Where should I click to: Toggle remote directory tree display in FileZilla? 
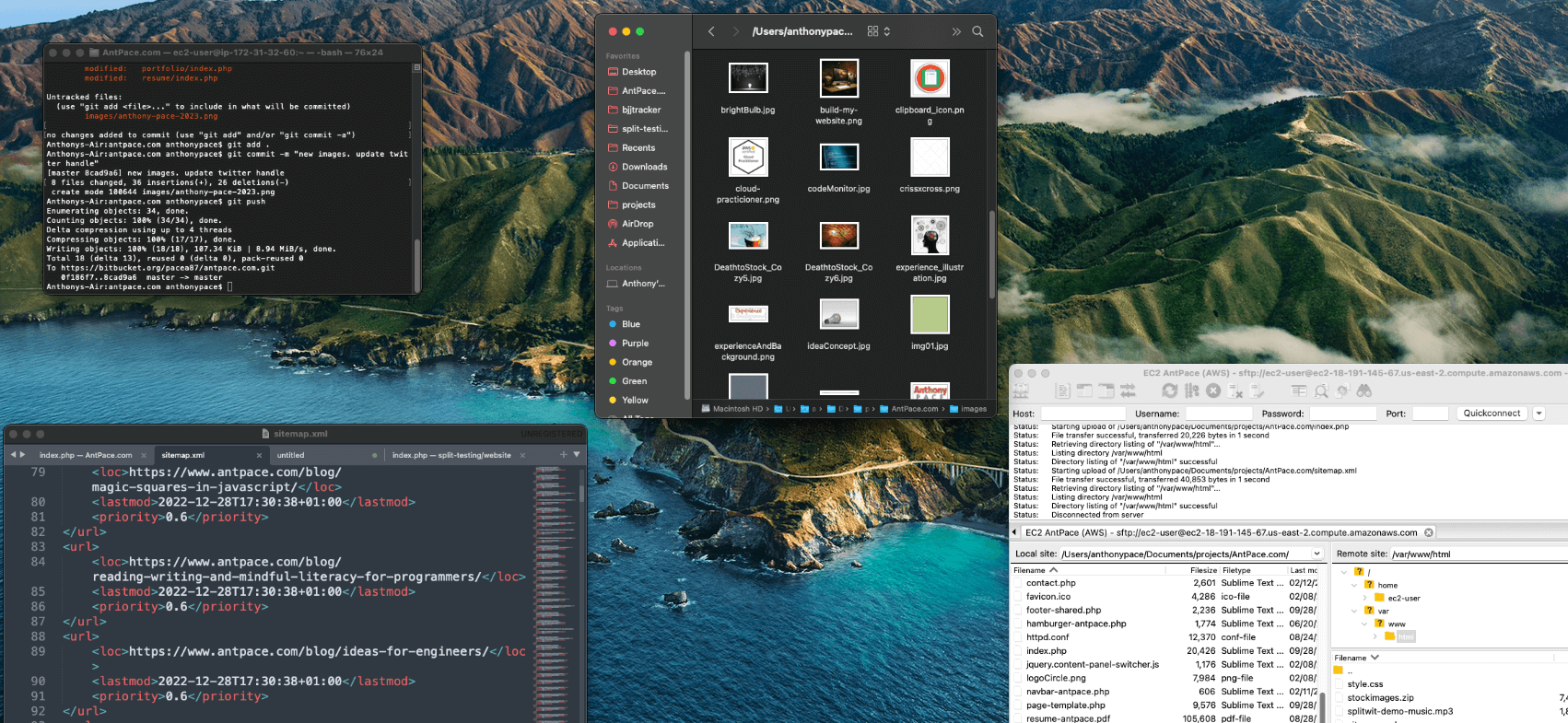click(1106, 391)
